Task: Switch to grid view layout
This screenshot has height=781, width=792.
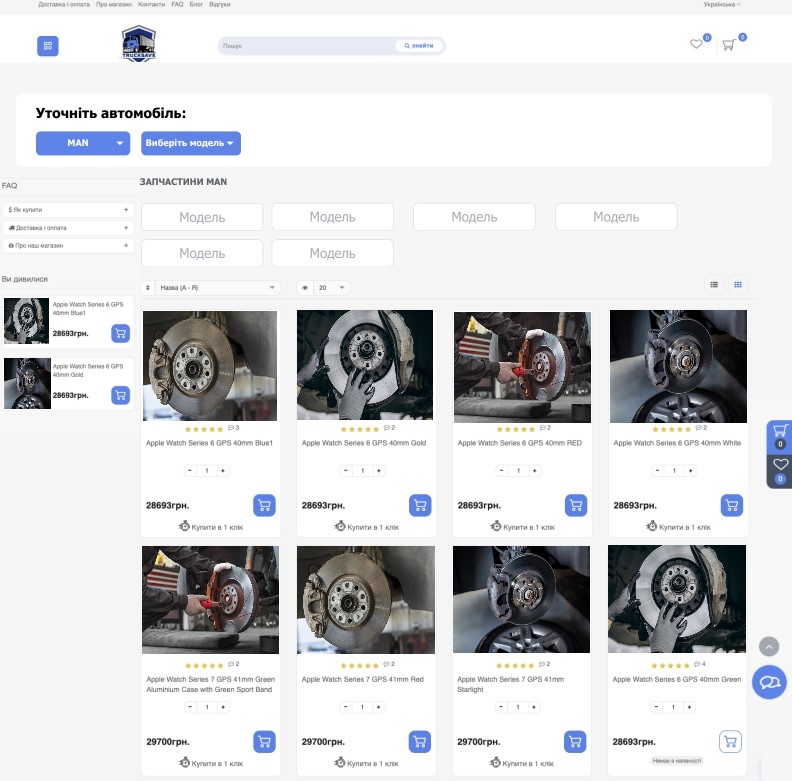Action: click(x=738, y=285)
